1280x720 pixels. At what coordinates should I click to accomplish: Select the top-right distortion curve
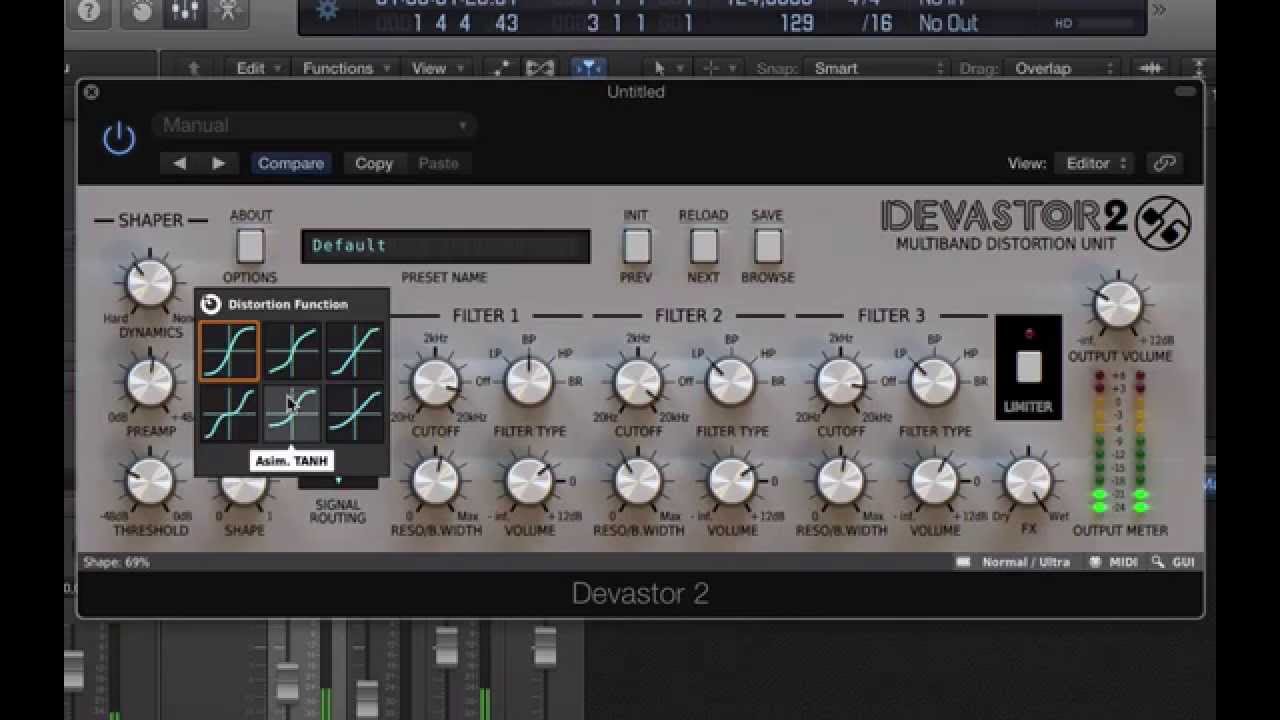[354, 351]
